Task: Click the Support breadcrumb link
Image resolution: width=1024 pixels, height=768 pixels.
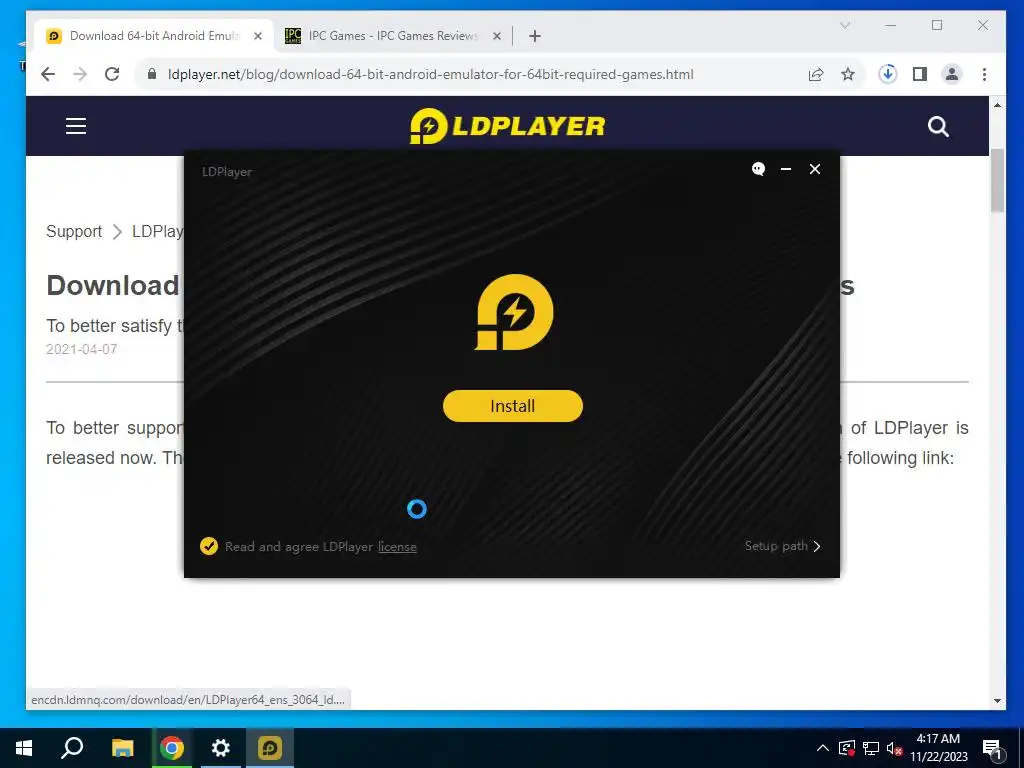Action: [x=74, y=231]
